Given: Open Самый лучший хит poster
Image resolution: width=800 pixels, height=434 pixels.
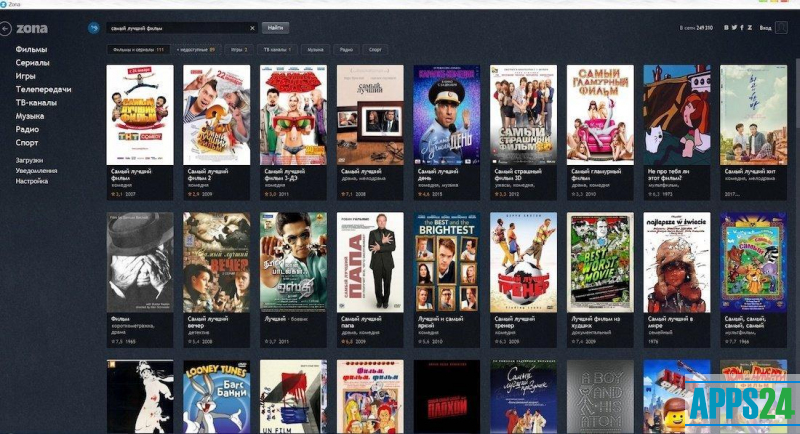Looking at the screenshot, I should 754,115.
